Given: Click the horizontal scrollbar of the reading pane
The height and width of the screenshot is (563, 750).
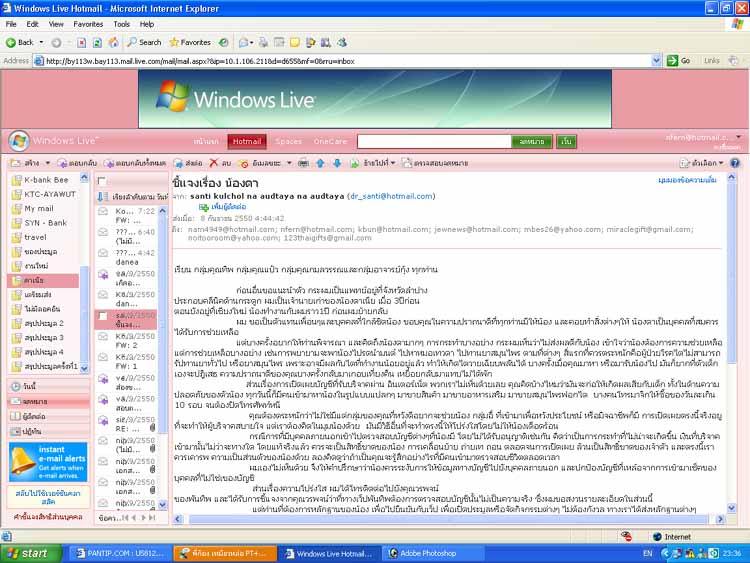Looking at the screenshot, I should click(449, 519).
